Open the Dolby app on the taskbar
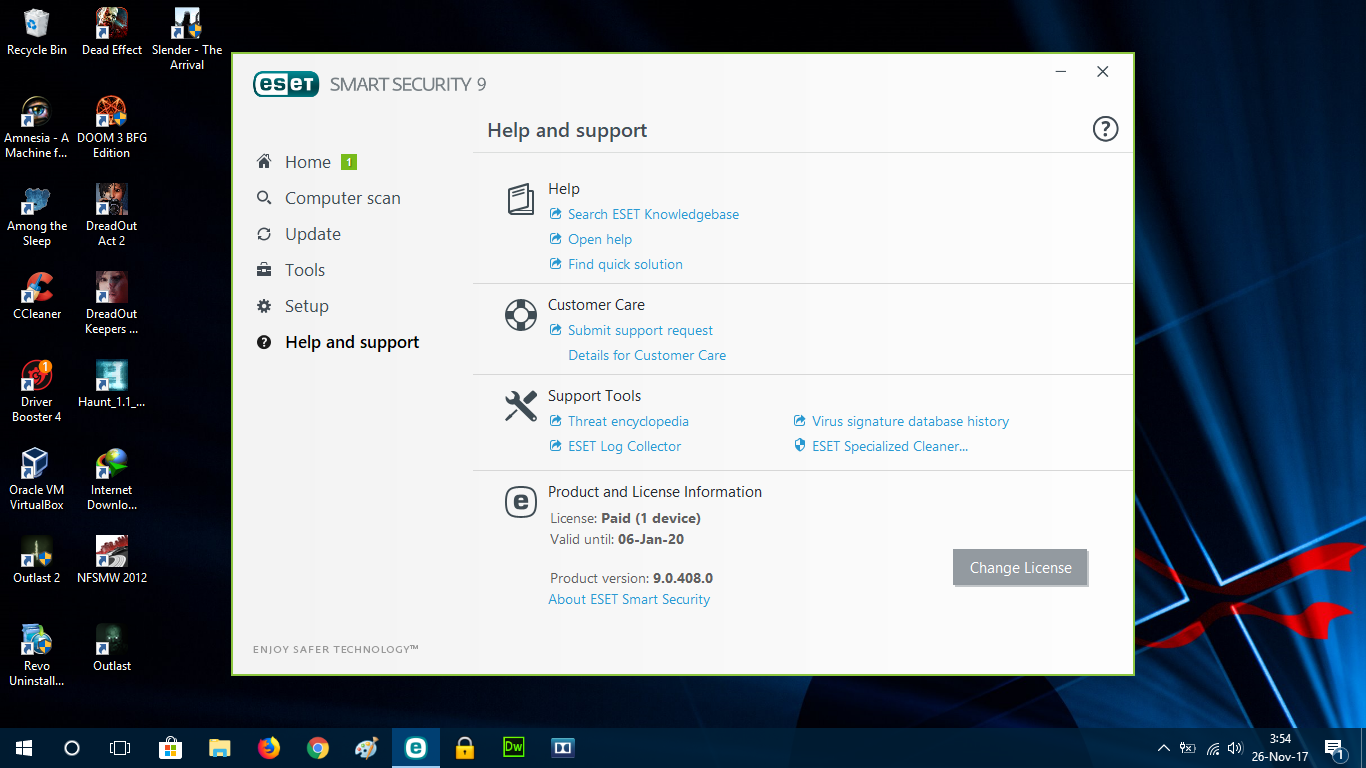 click(563, 747)
